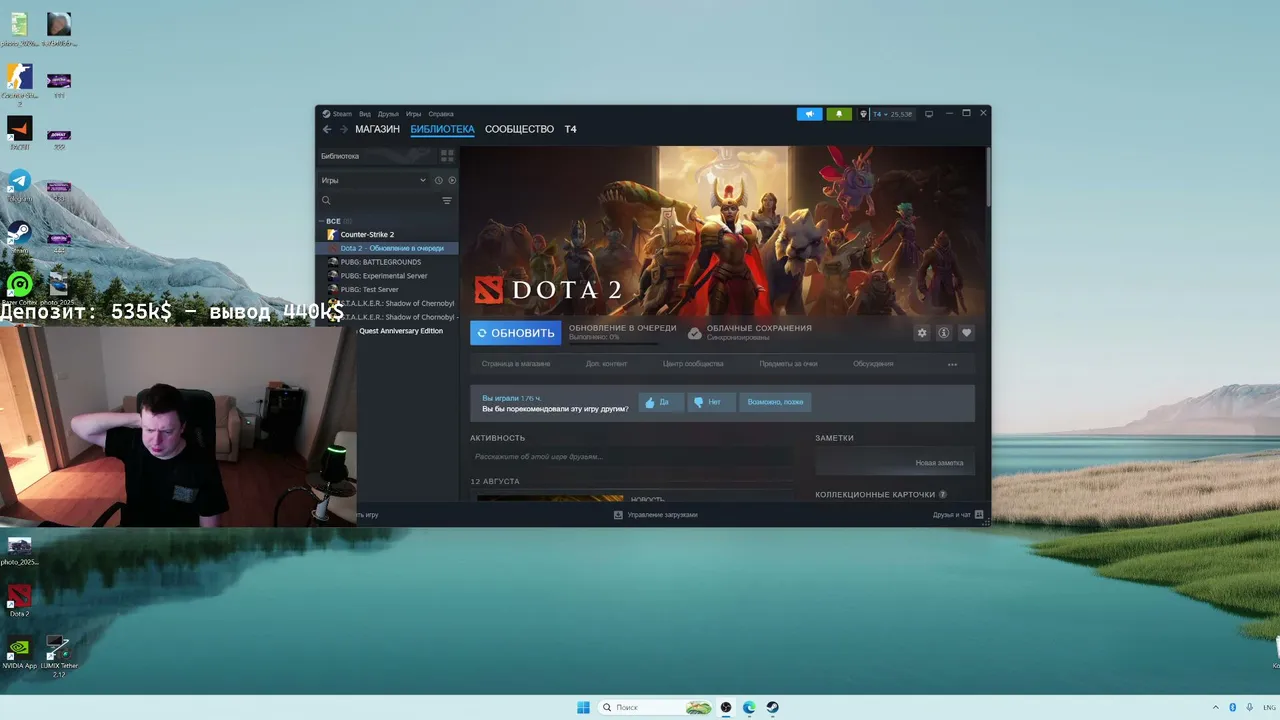The height and width of the screenshot is (720, 1280).
Task: Click the library search magnifier icon
Action: click(326, 201)
